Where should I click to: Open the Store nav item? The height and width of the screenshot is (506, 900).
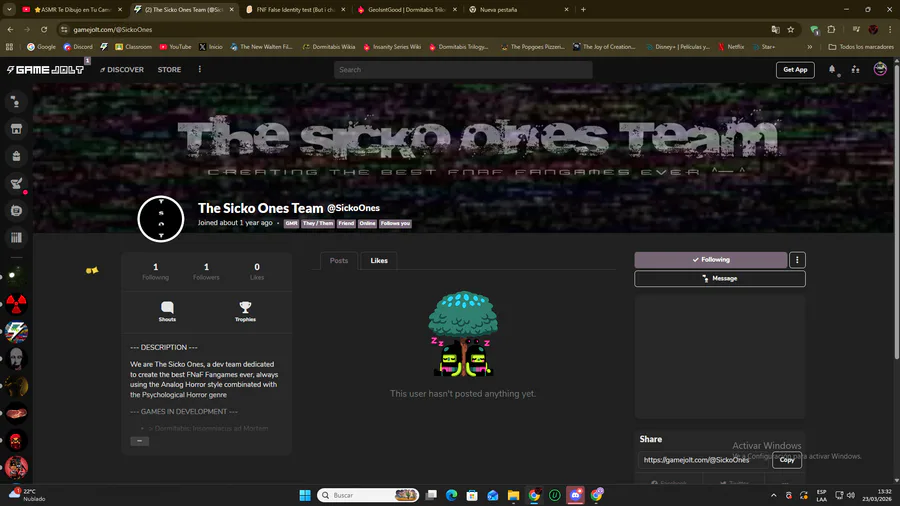[x=169, y=69]
